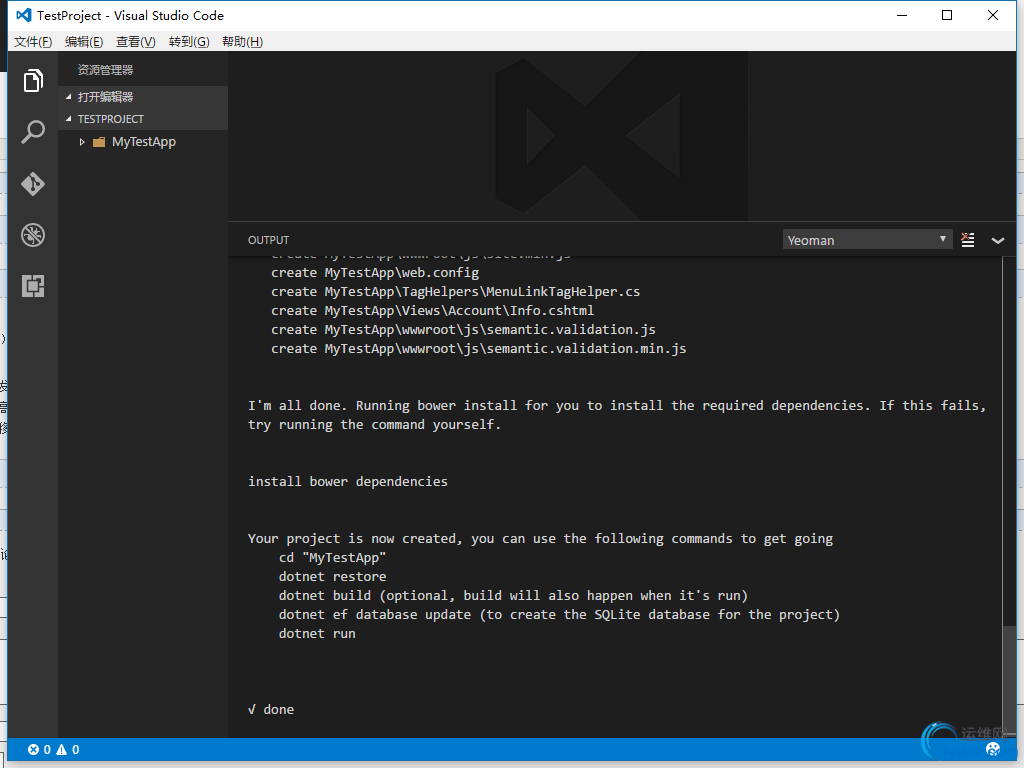This screenshot has height=768, width=1024.
Task: Open the 编辑(E) menu
Action: click(x=84, y=42)
